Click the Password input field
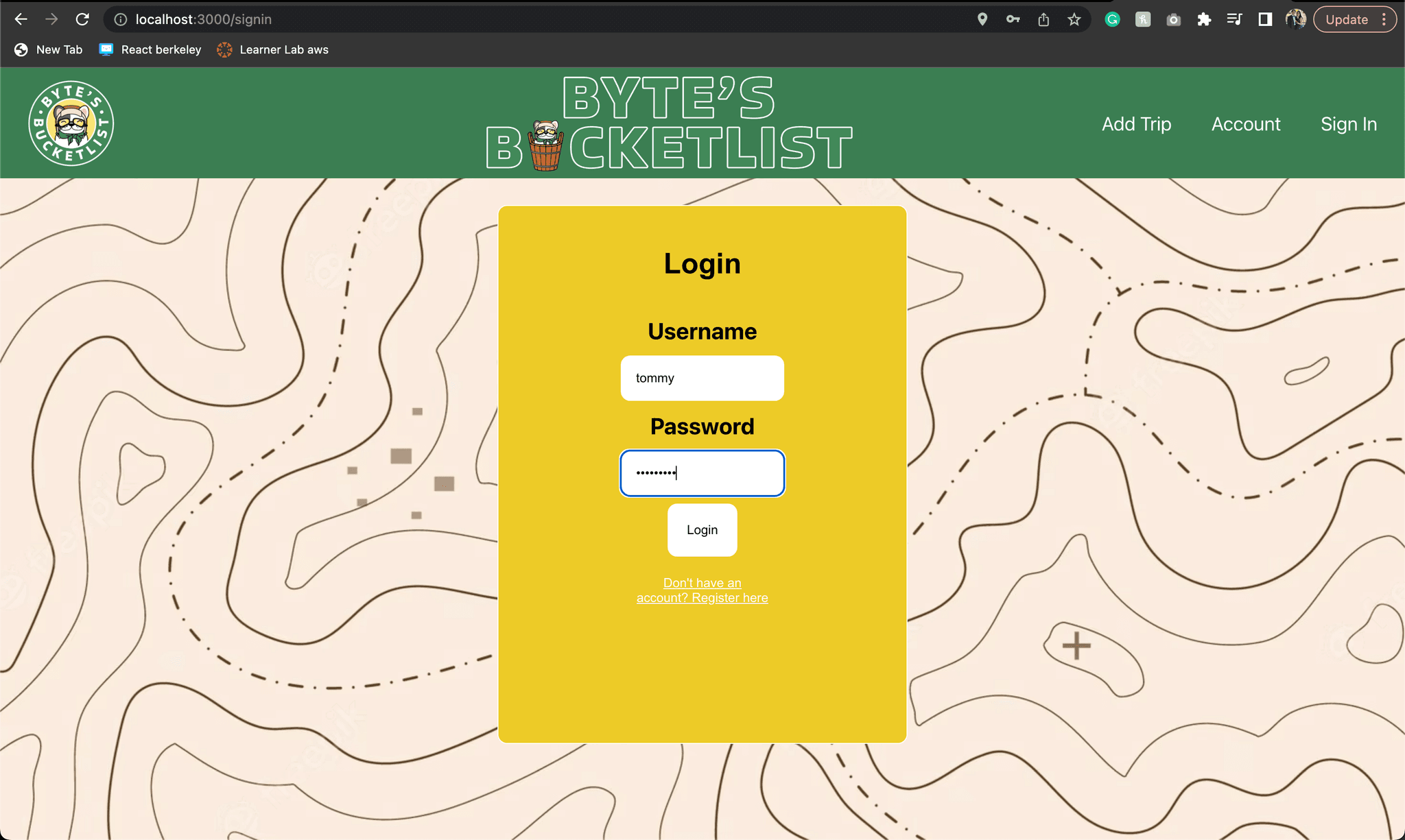The height and width of the screenshot is (840, 1405). point(702,473)
